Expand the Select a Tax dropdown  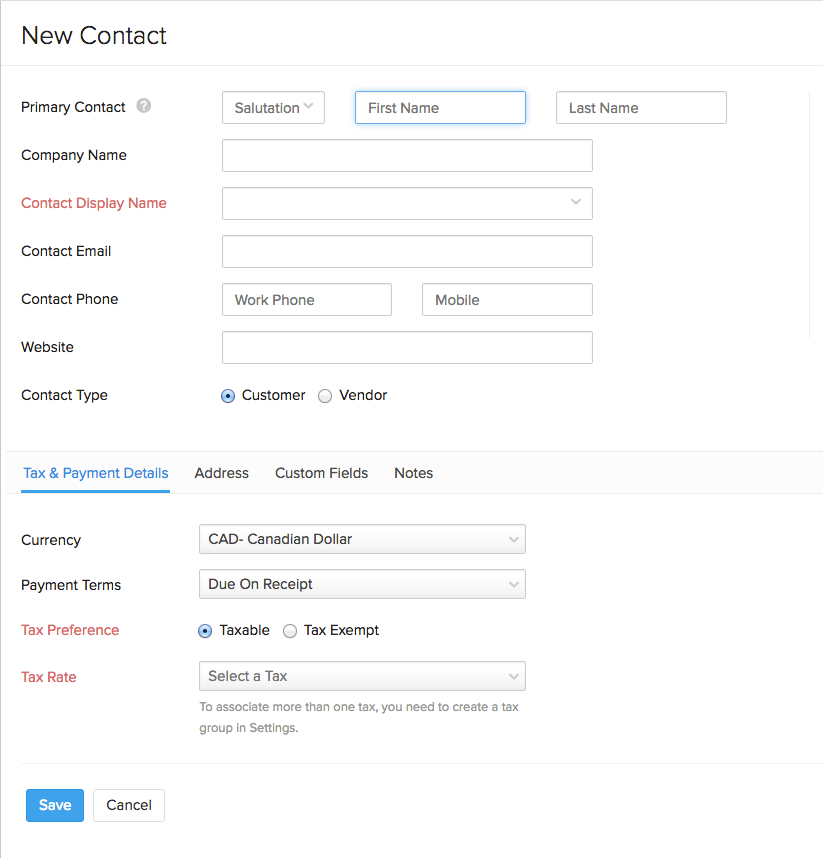(x=362, y=676)
